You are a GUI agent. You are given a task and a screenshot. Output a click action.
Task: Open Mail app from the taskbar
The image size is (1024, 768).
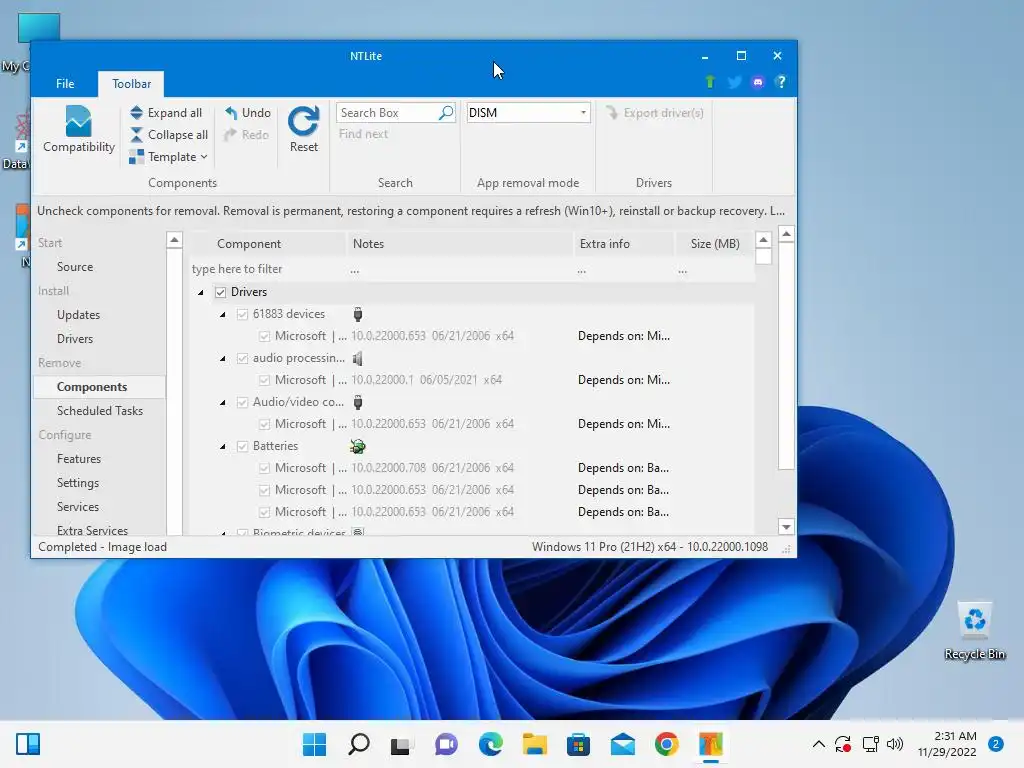[622, 744]
